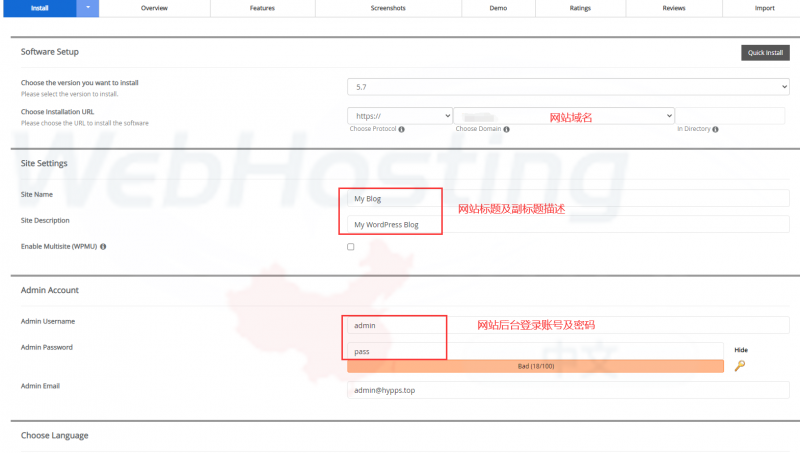Click info icon next to Choose Domain
The image size is (800, 453).
506,129
